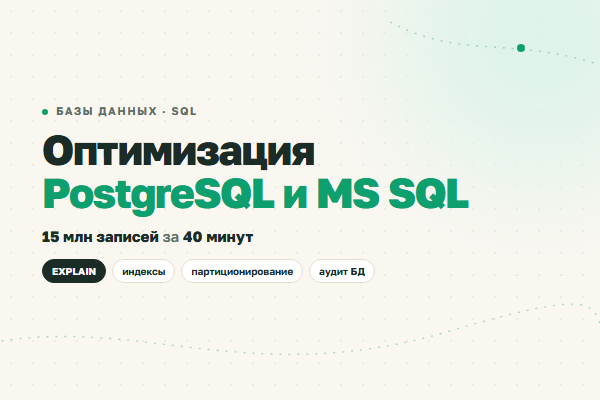This screenshot has width=600, height=400.
Task: Select the "индексы" tag
Action: click(x=143, y=271)
